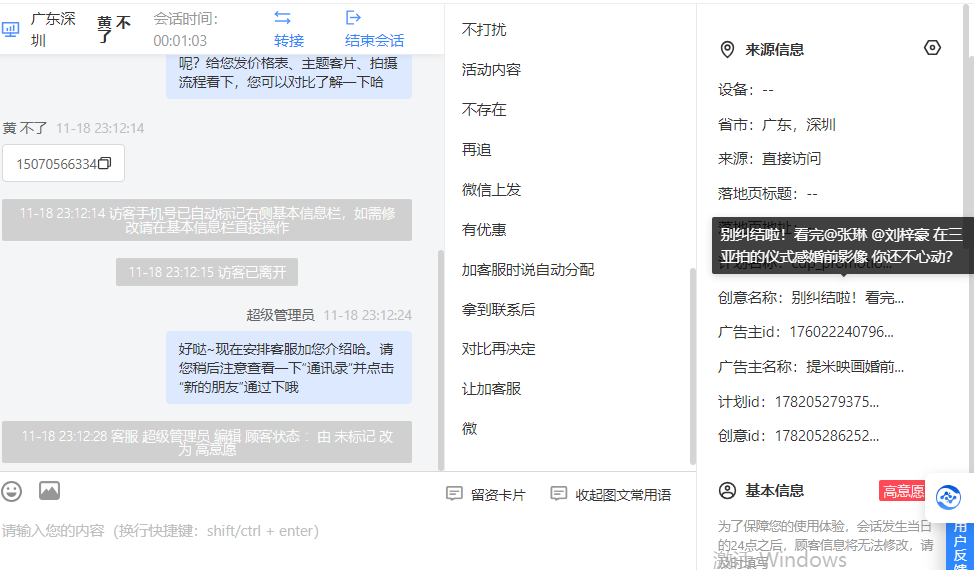
Task: Collapse quick phrases via 收起图文常用语
Action: pyautogui.click(x=611, y=494)
